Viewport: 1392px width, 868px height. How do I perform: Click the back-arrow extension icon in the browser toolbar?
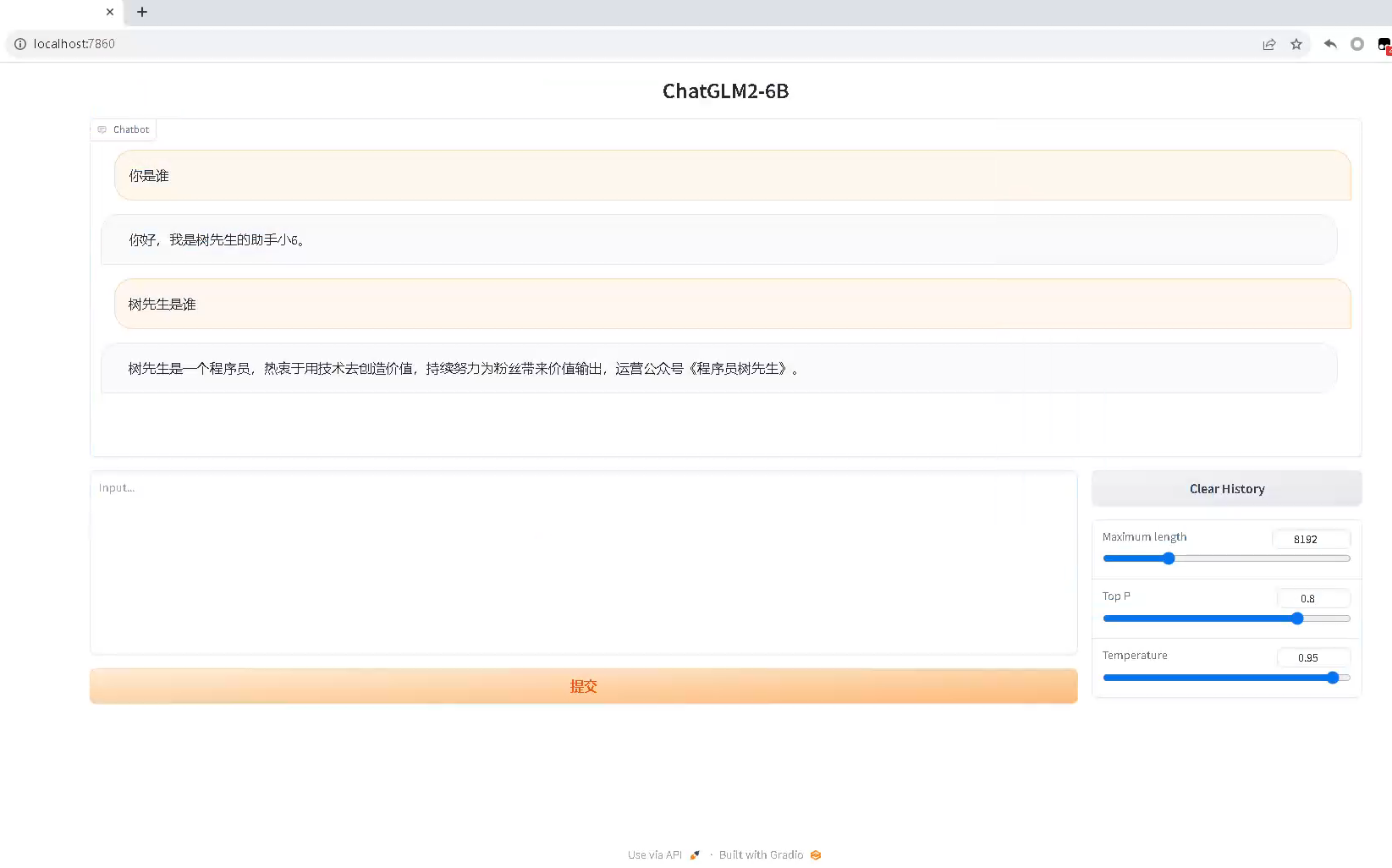(1330, 44)
